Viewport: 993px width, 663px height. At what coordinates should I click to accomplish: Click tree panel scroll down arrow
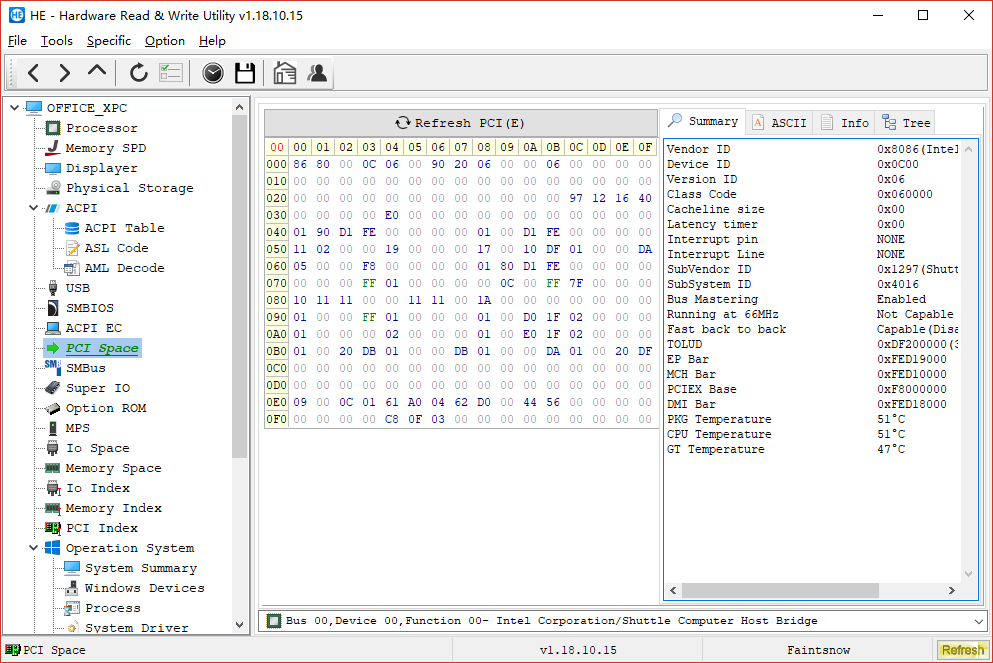click(x=239, y=624)
